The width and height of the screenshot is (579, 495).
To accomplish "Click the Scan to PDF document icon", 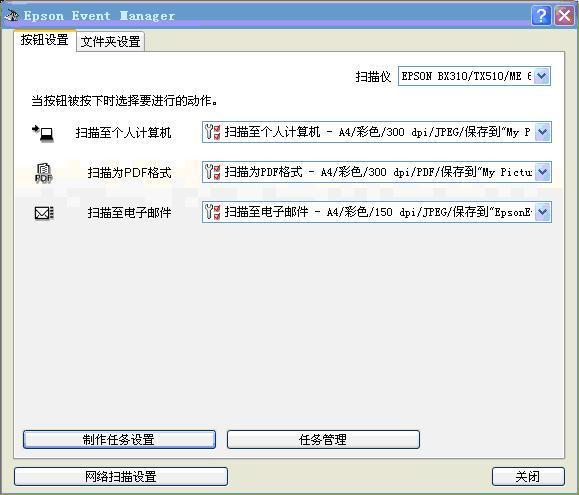I will click(x=44, y=173).
